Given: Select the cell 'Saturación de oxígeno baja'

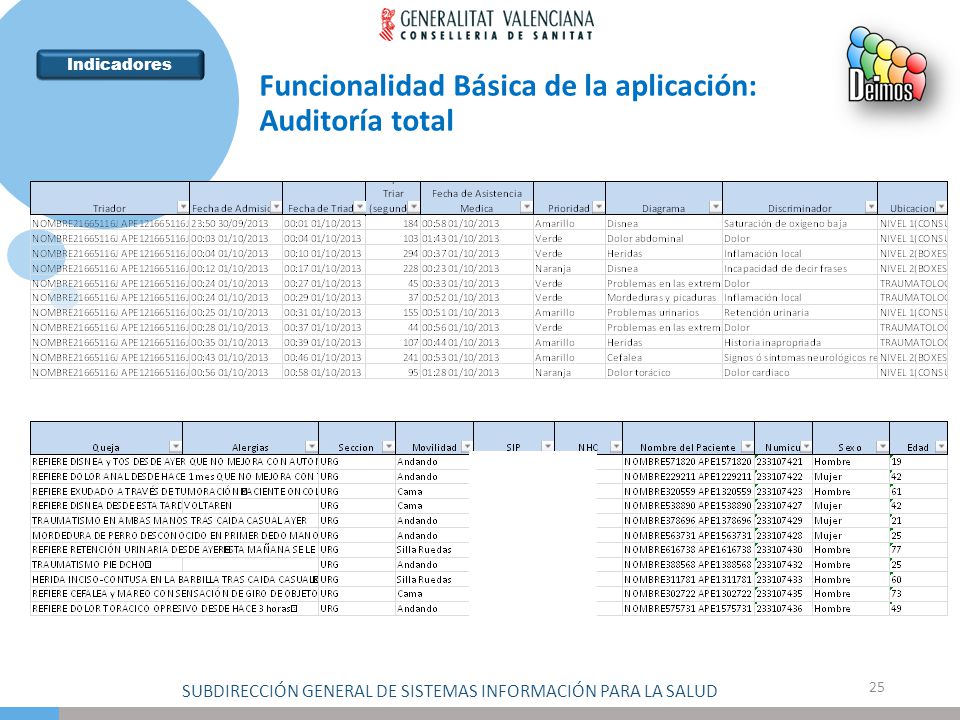Looking at the screenshot, I should point(800,223).
